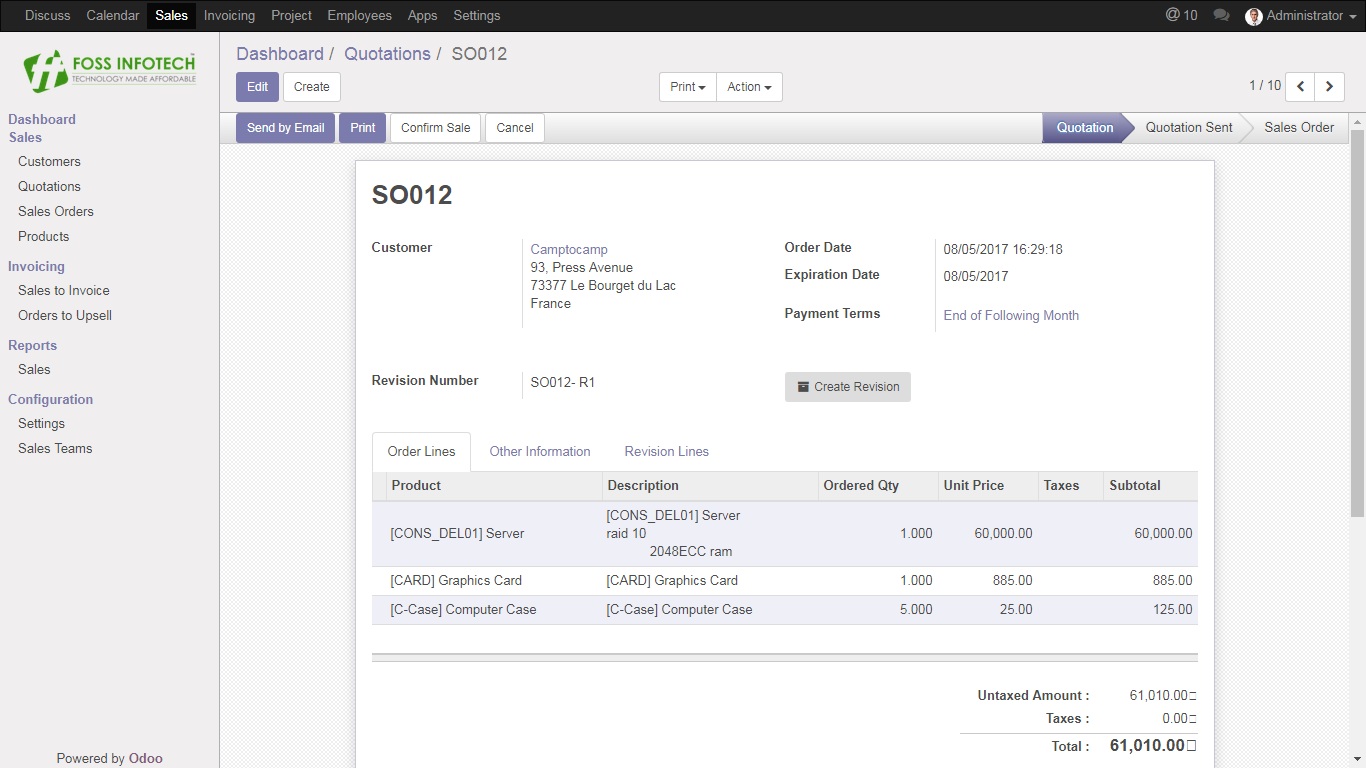Open the Action dropdown menu
The height and width of the screenshot is (768, 1366).
point(749,87)
